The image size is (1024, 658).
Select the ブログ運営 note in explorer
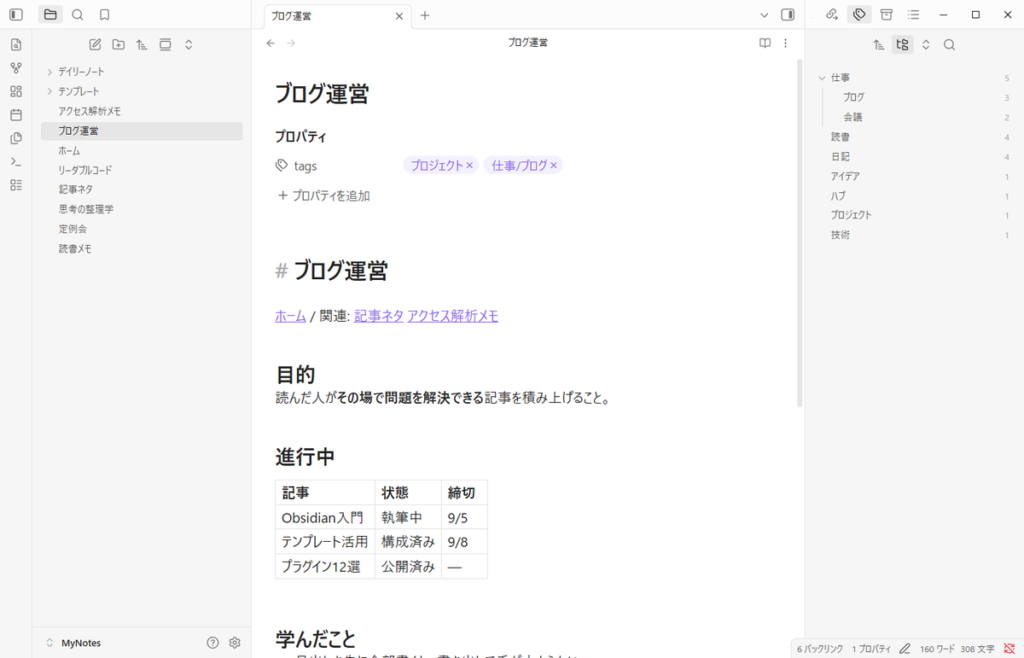[142, 131]
